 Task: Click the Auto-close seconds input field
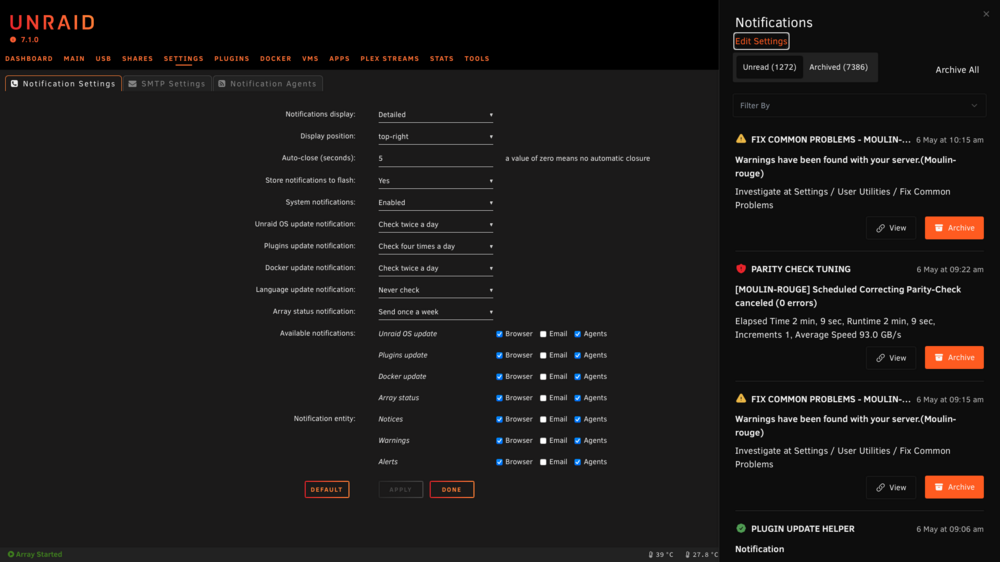435,158
